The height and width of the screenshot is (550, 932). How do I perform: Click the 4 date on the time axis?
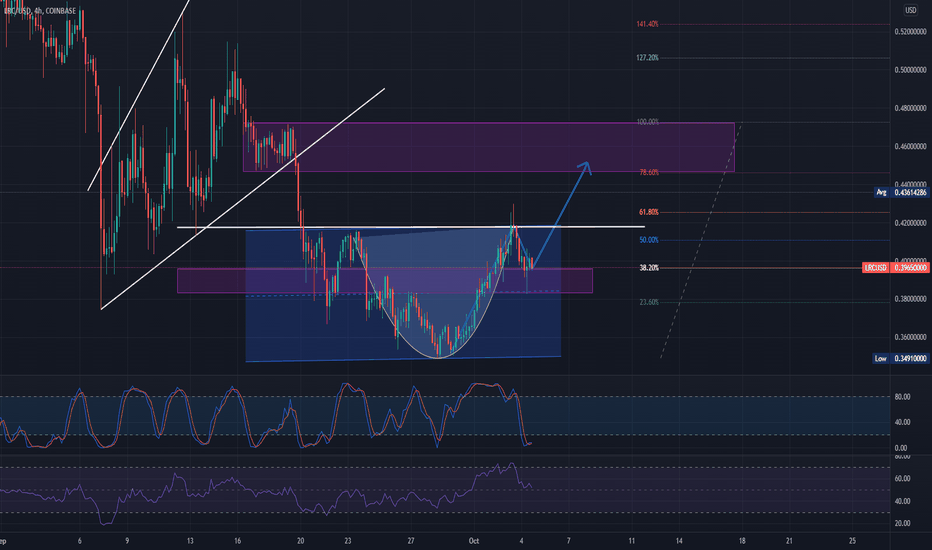pyautogui.click(x=521, y=541)
